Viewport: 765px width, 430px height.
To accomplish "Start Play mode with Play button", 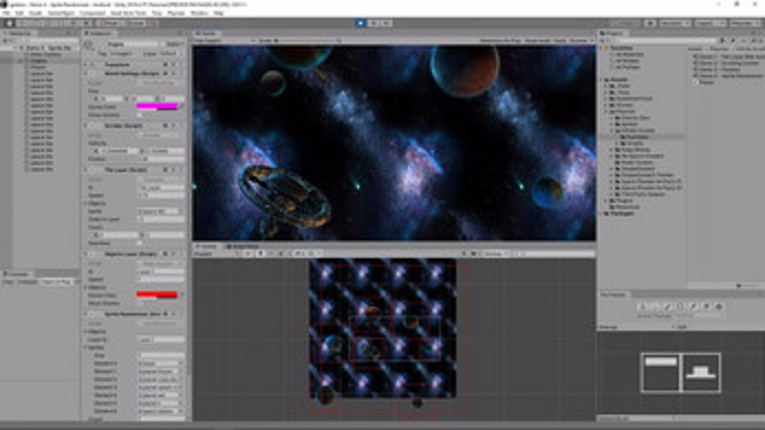I will (x=360, y=23).
